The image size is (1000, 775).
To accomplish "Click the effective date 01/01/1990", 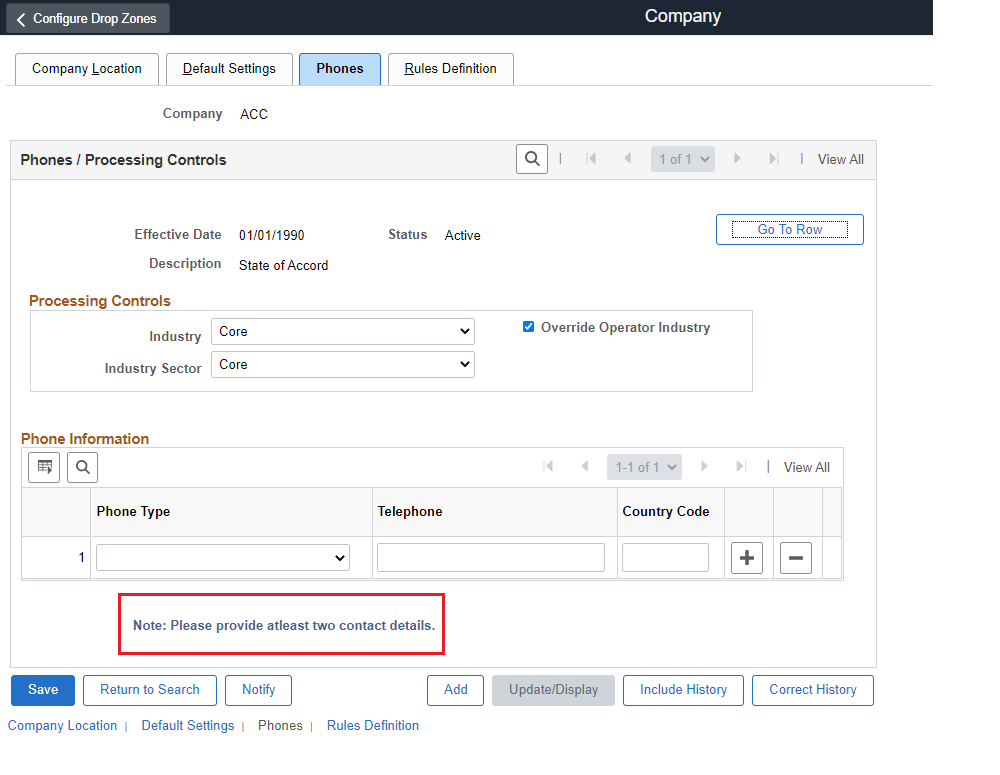I will click(x=272, y=235).
